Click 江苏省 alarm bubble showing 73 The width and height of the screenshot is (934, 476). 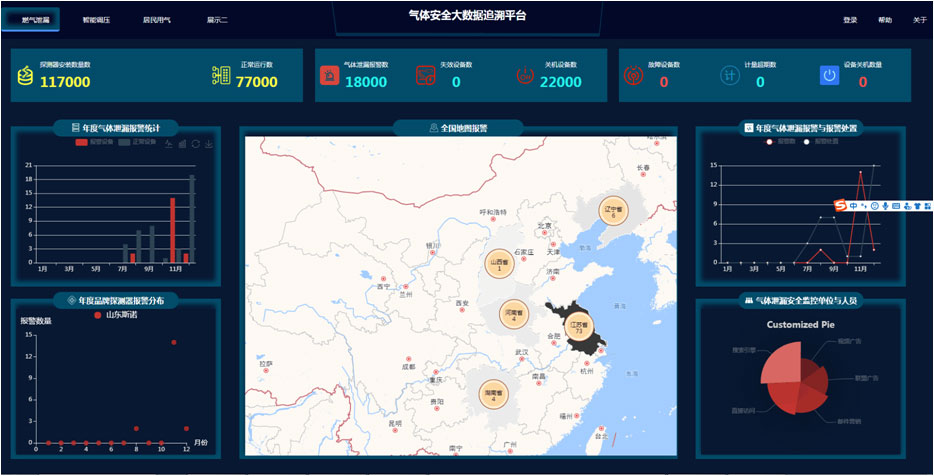click(x=578, y=327)
